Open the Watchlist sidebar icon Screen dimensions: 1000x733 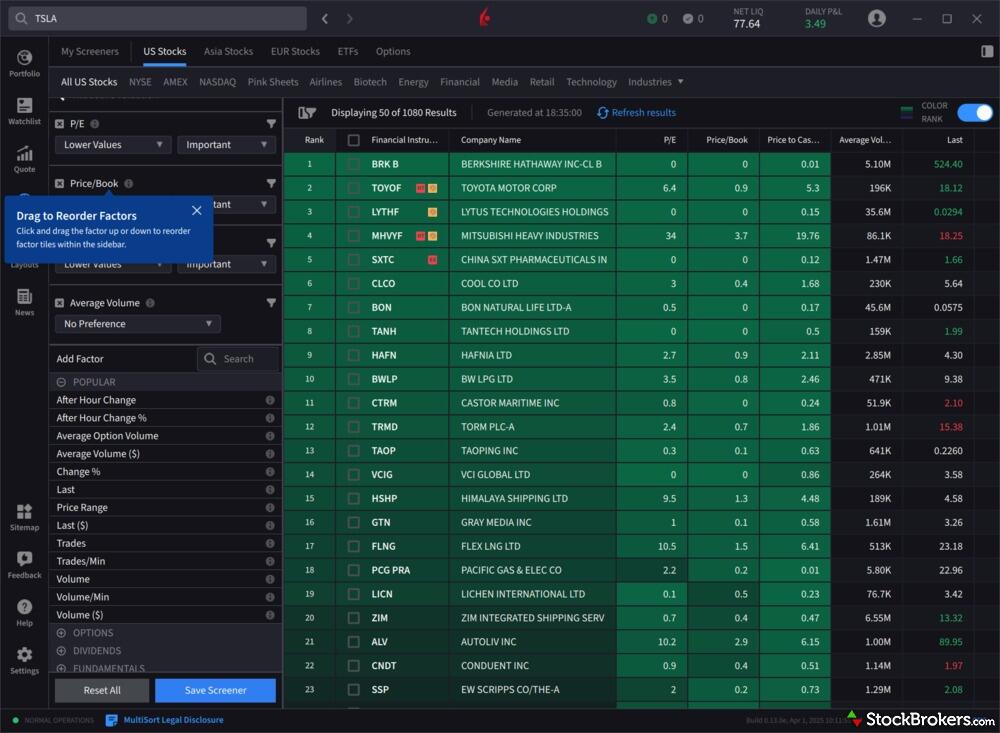[x=24, y=107]
